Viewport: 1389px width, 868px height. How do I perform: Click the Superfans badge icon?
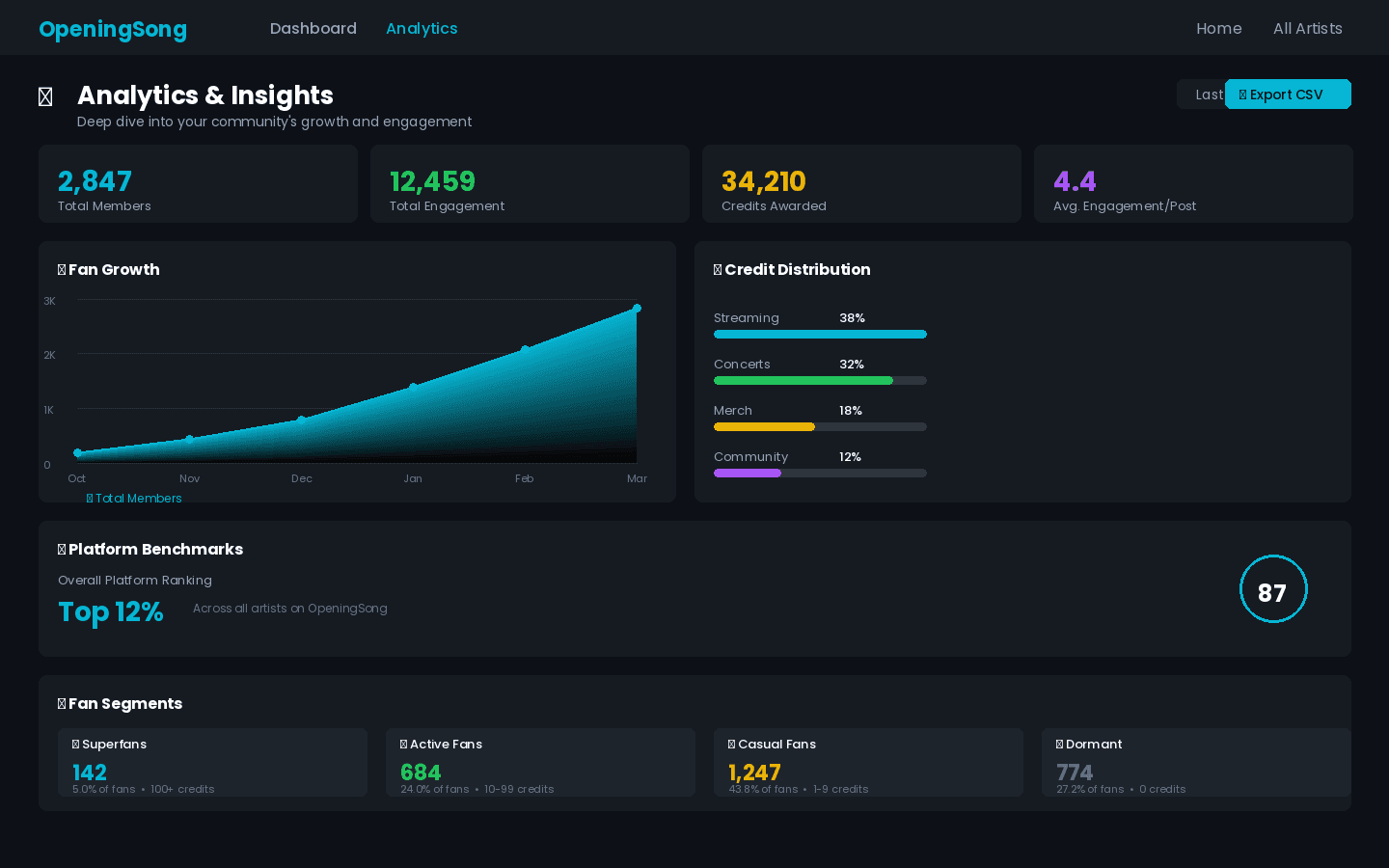tap(75, 744)
